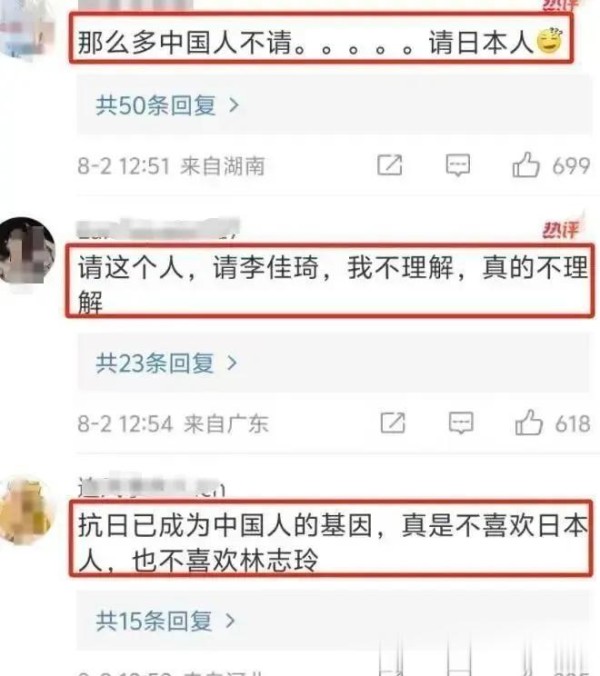Viewport: 600px width, 676px height.
Task: Open the comment mentioning 李佳琦
Action: 330,281
